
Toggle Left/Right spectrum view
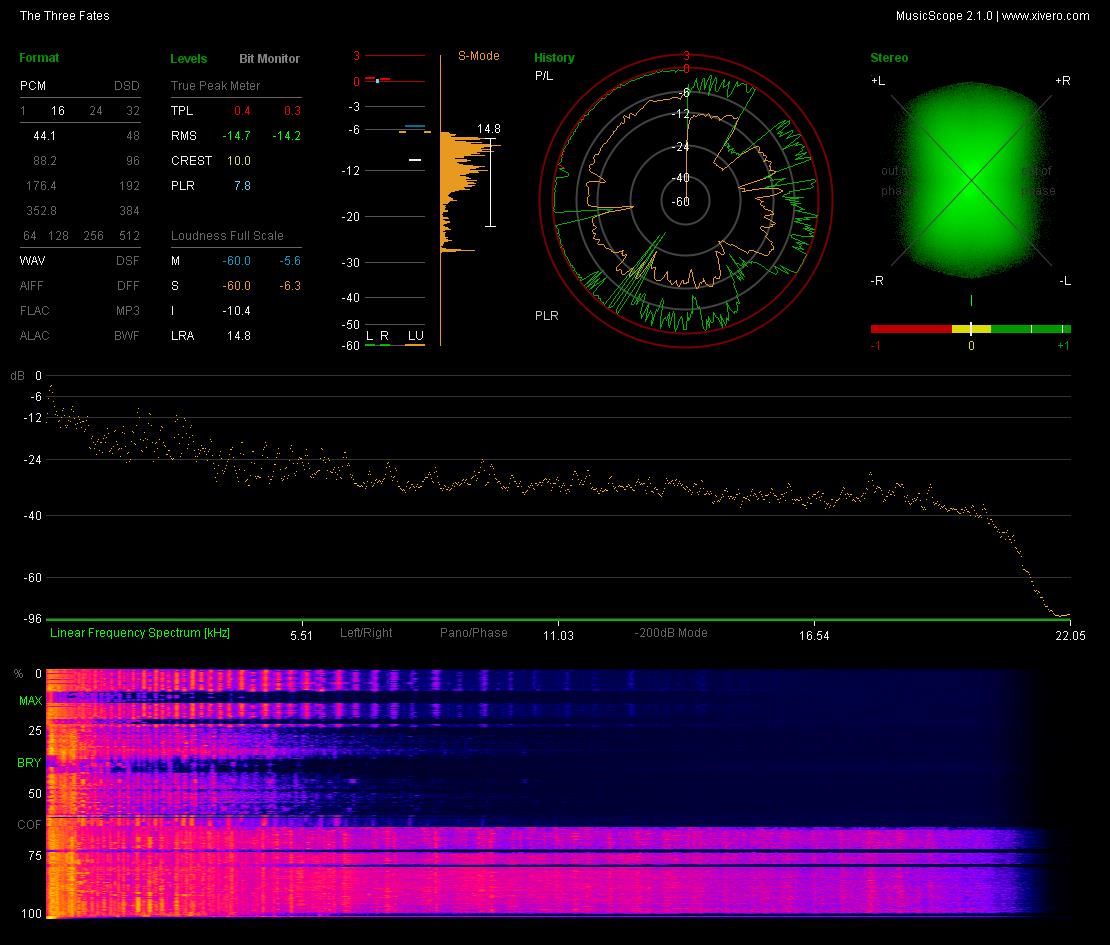pos(366,633)
